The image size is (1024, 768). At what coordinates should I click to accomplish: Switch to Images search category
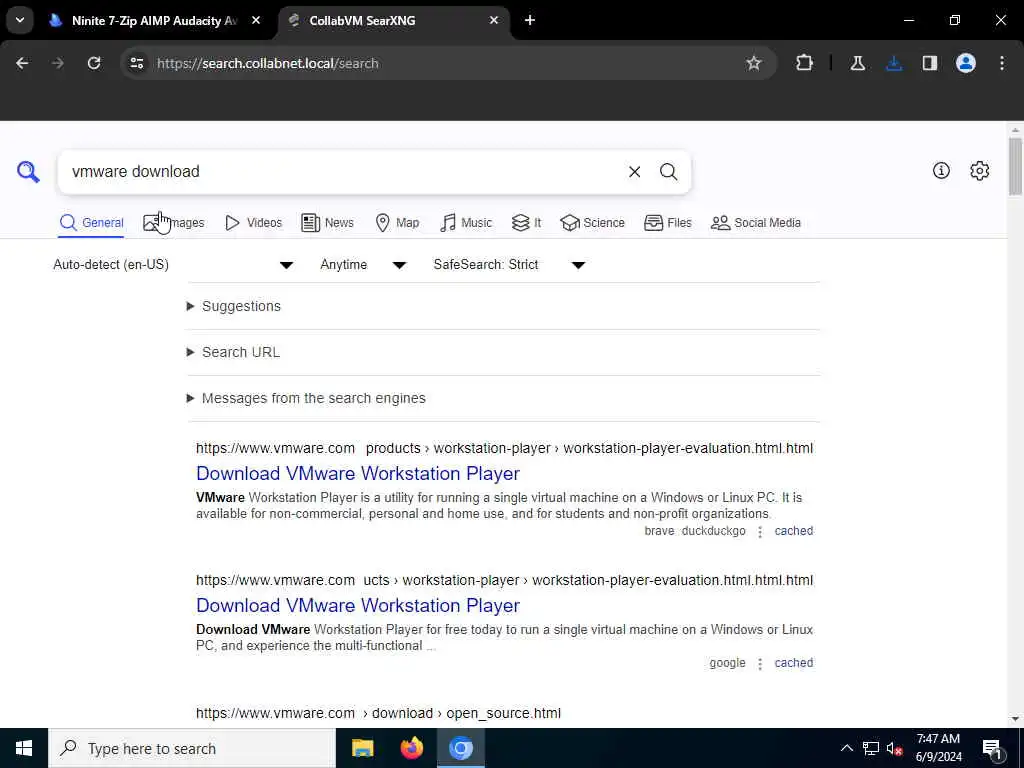click(174, 223)
